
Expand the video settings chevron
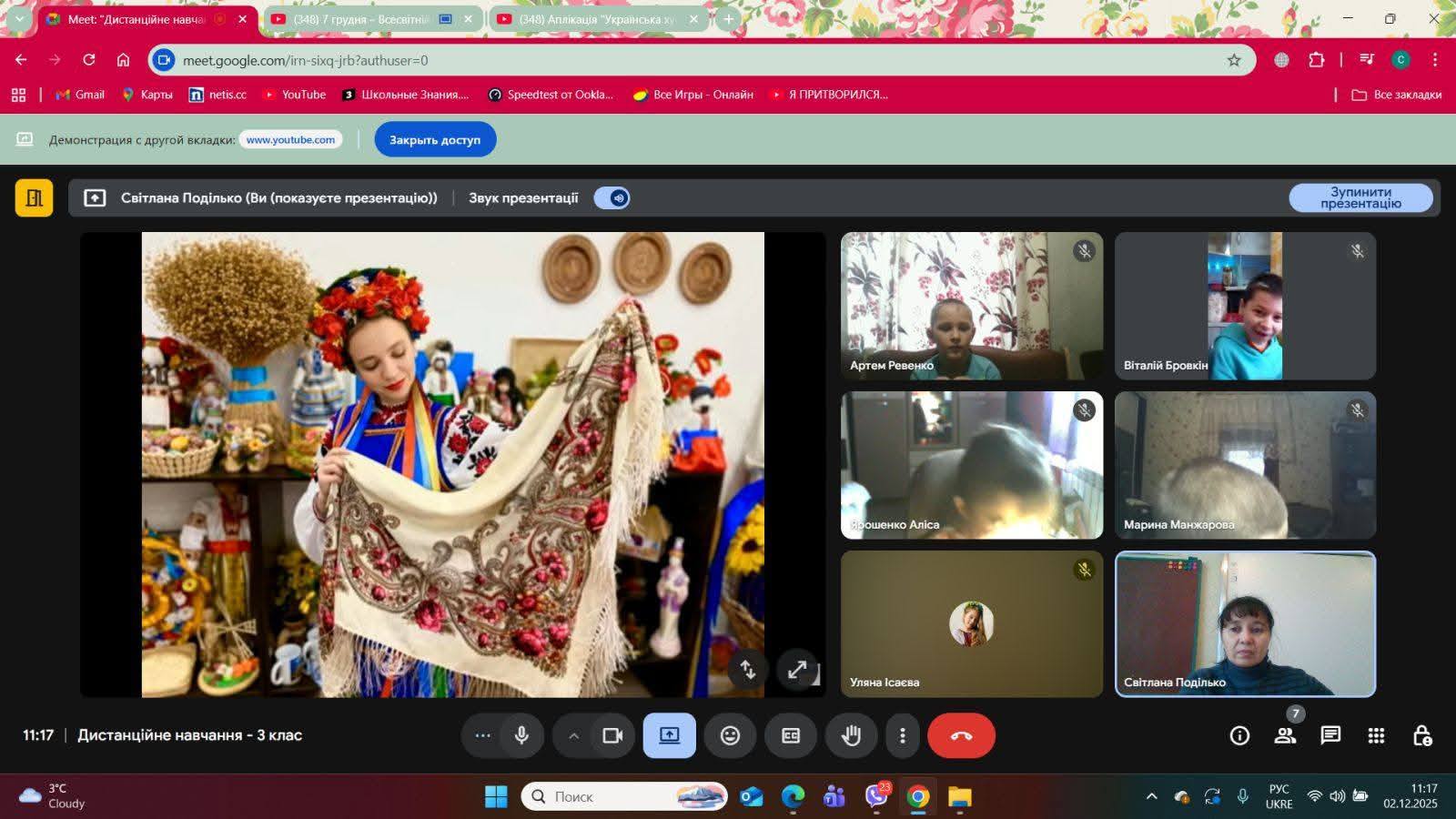pos(573,735)
